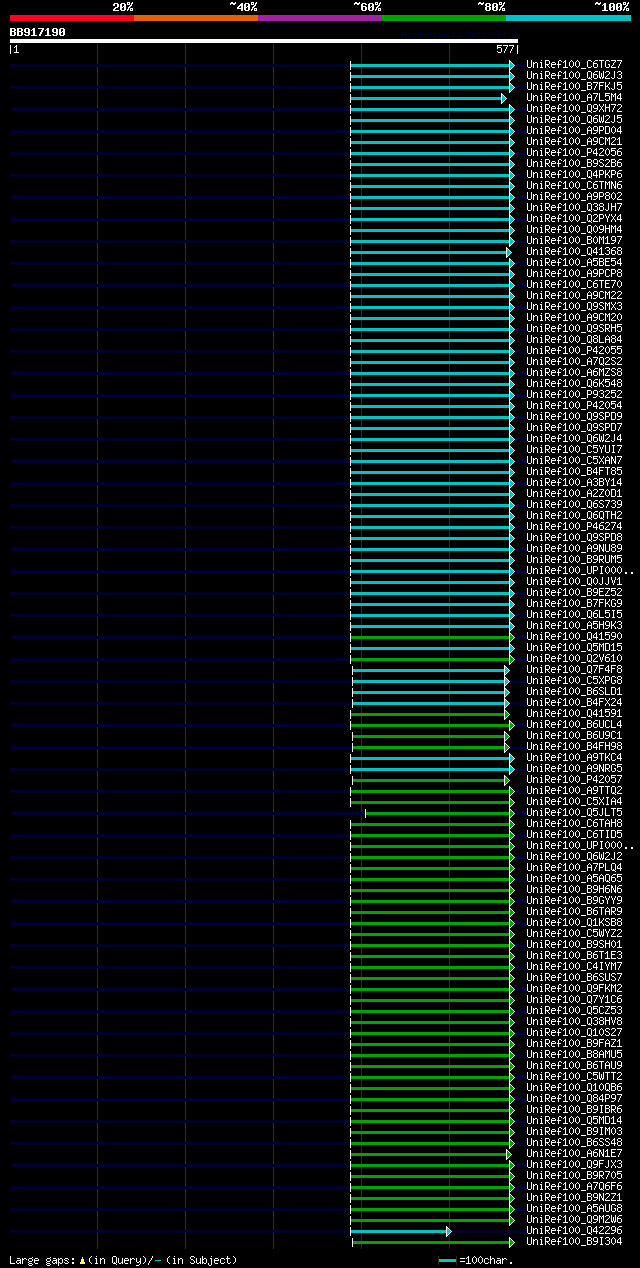The height and width of the screenshot is (1268, 640).
Task: Select hit label UniRef100_Q9FJX3
Action: 574,1165
